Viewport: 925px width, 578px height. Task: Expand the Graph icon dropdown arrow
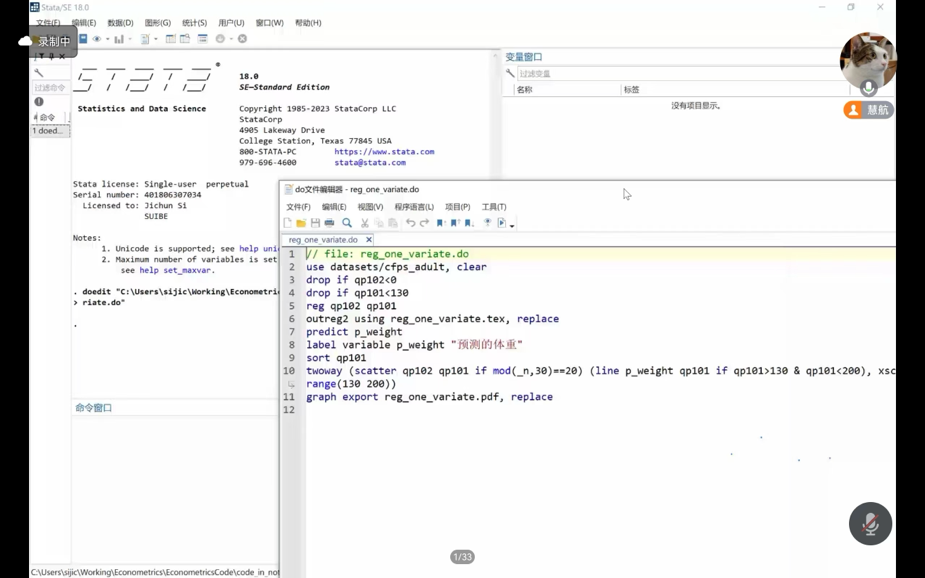[x=130, y=40]
